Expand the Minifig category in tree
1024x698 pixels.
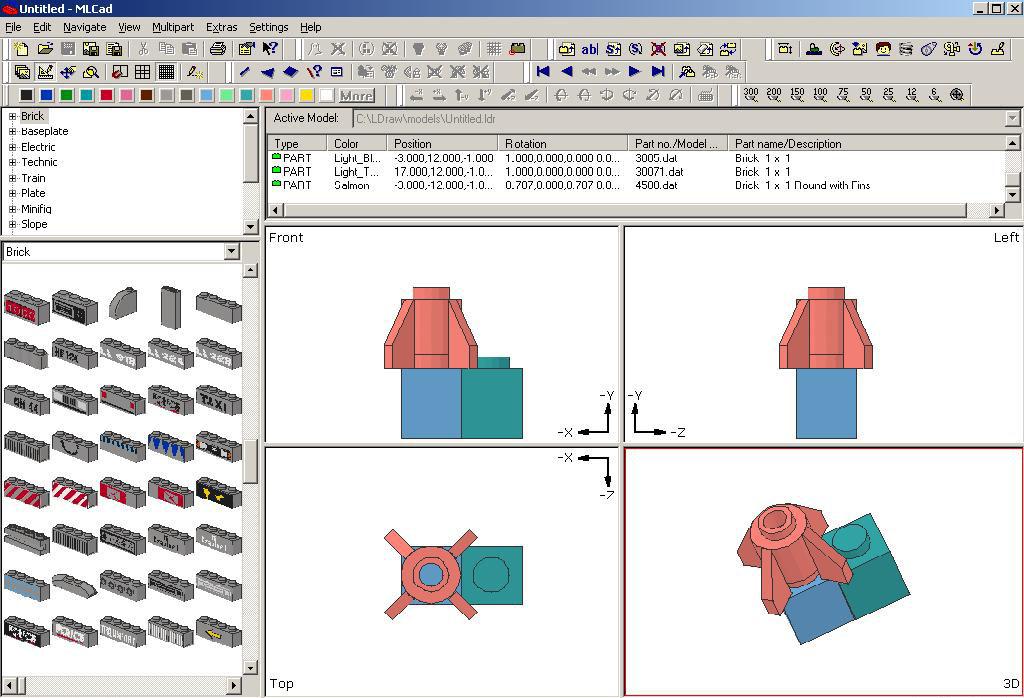13,209
